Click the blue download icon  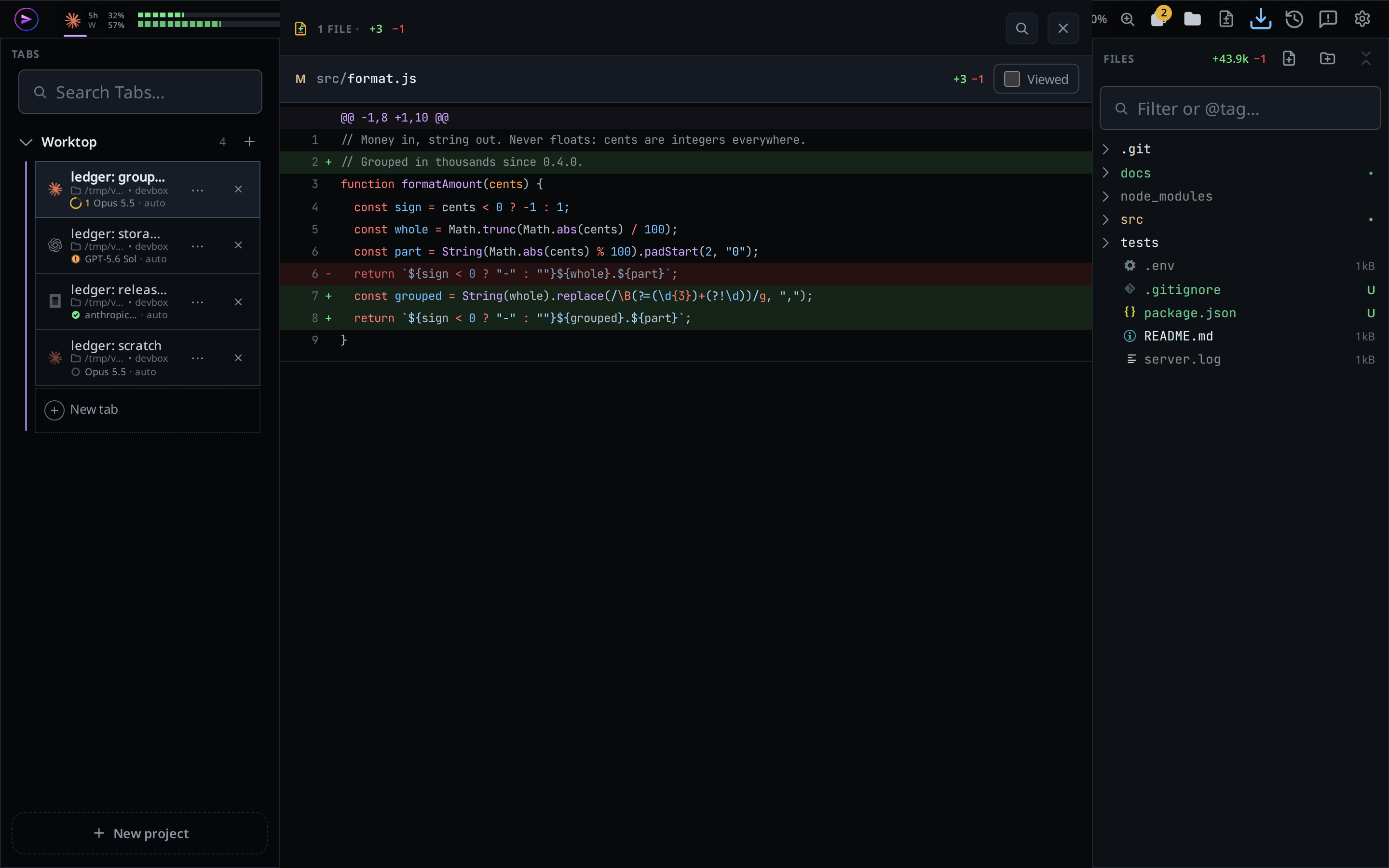[1260, 19]
